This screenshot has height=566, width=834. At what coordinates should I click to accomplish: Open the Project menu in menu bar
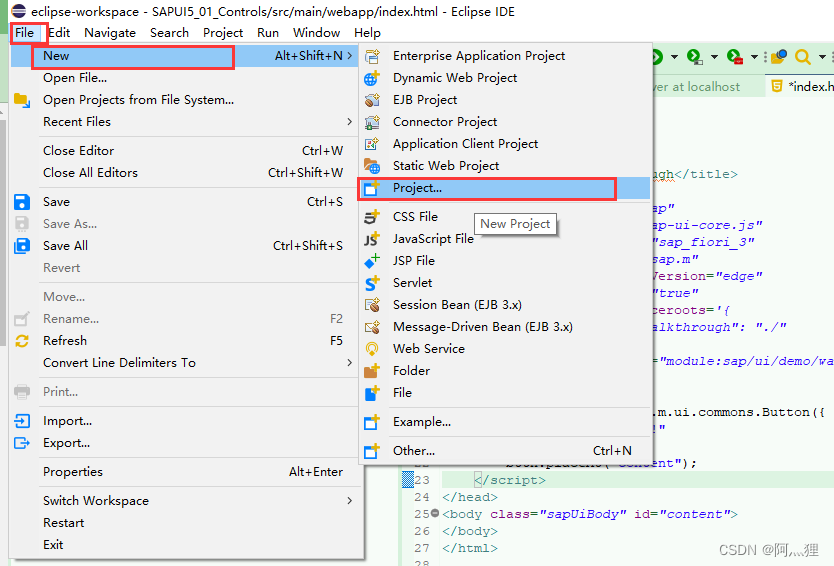(x=223, y=32)
